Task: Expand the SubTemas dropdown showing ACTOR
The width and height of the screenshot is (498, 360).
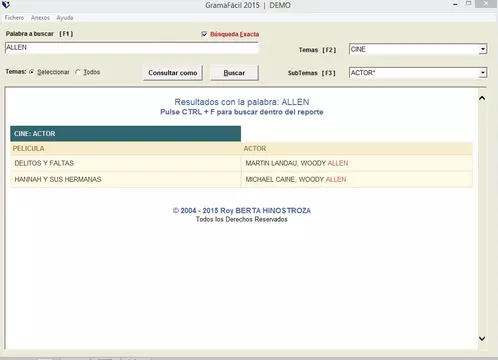Action: pyautogui.click(x=483, y=73)
